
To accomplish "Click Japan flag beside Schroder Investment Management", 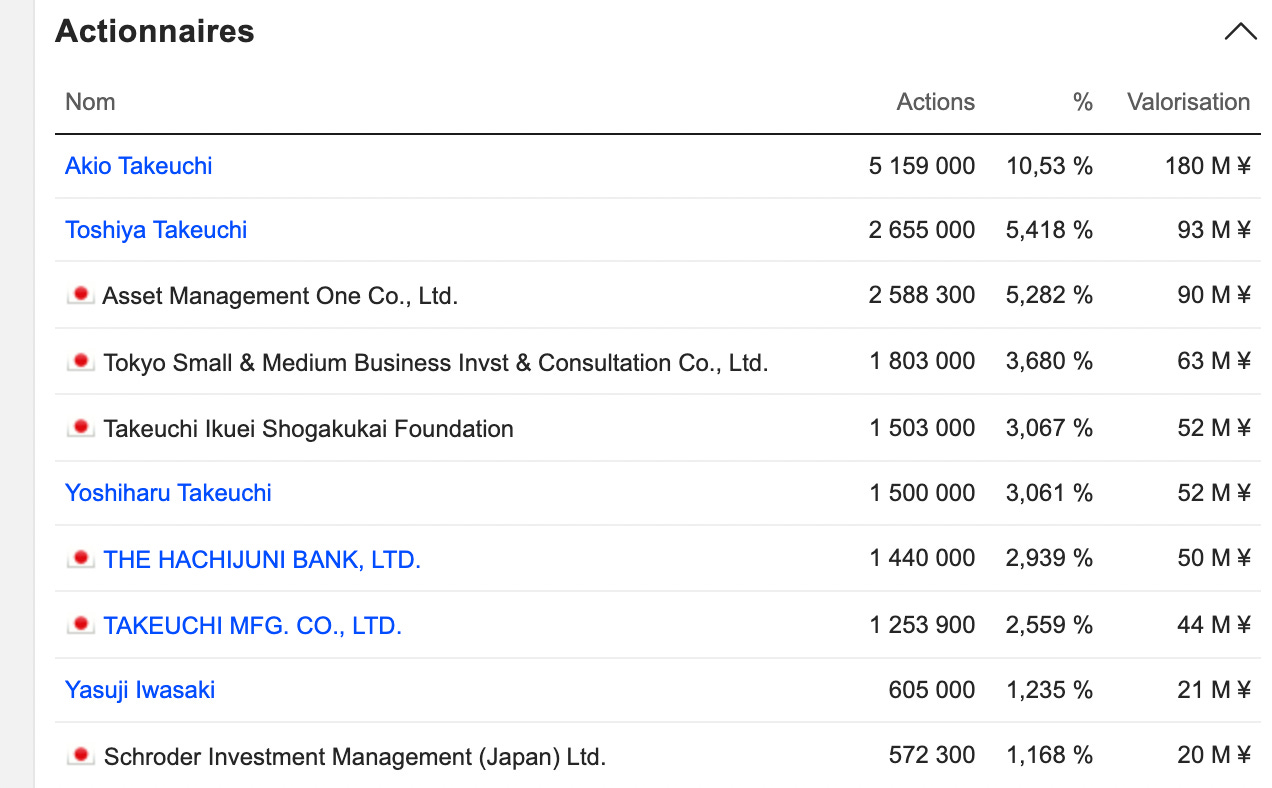I will coord(80,756).
